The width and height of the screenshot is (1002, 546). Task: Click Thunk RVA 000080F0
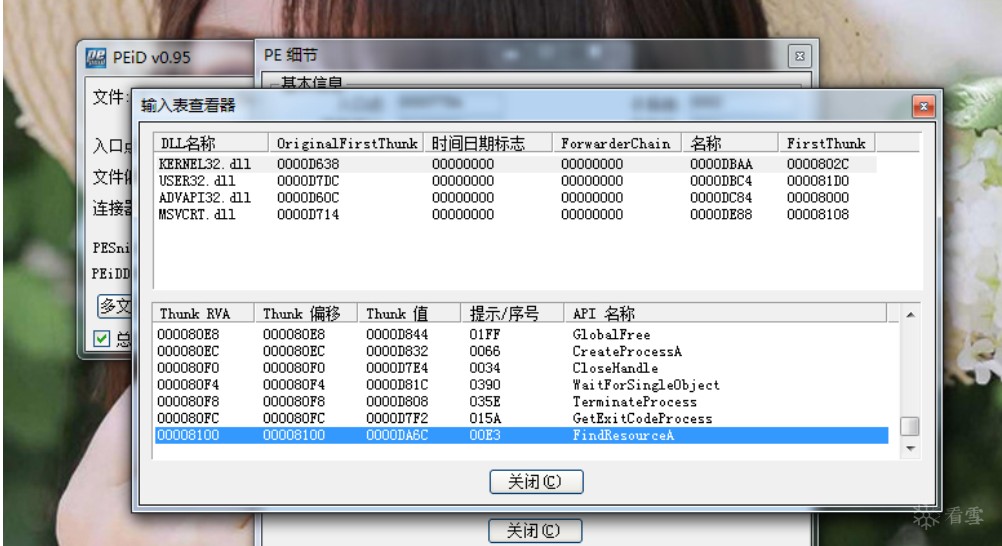tap(188, 368)
